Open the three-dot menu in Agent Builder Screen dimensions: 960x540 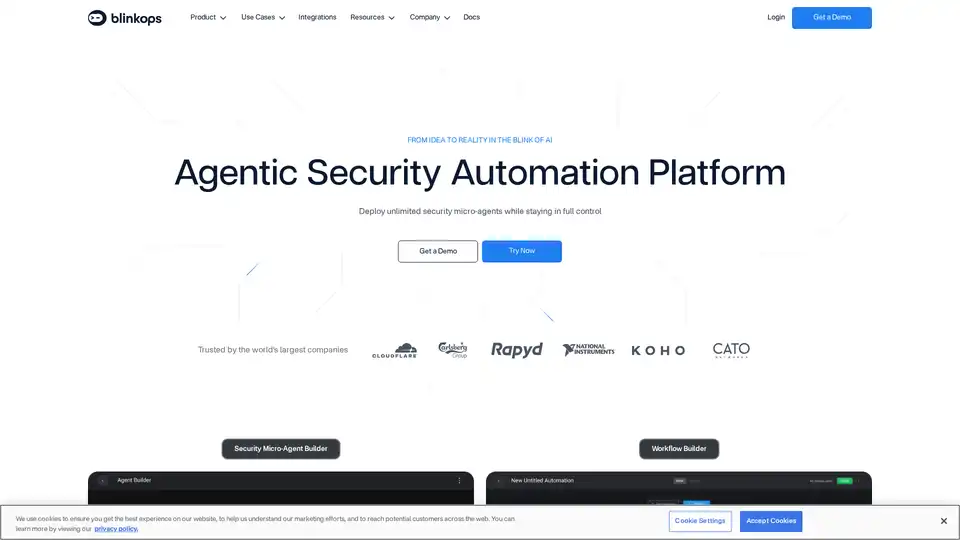tap(460, 480)
